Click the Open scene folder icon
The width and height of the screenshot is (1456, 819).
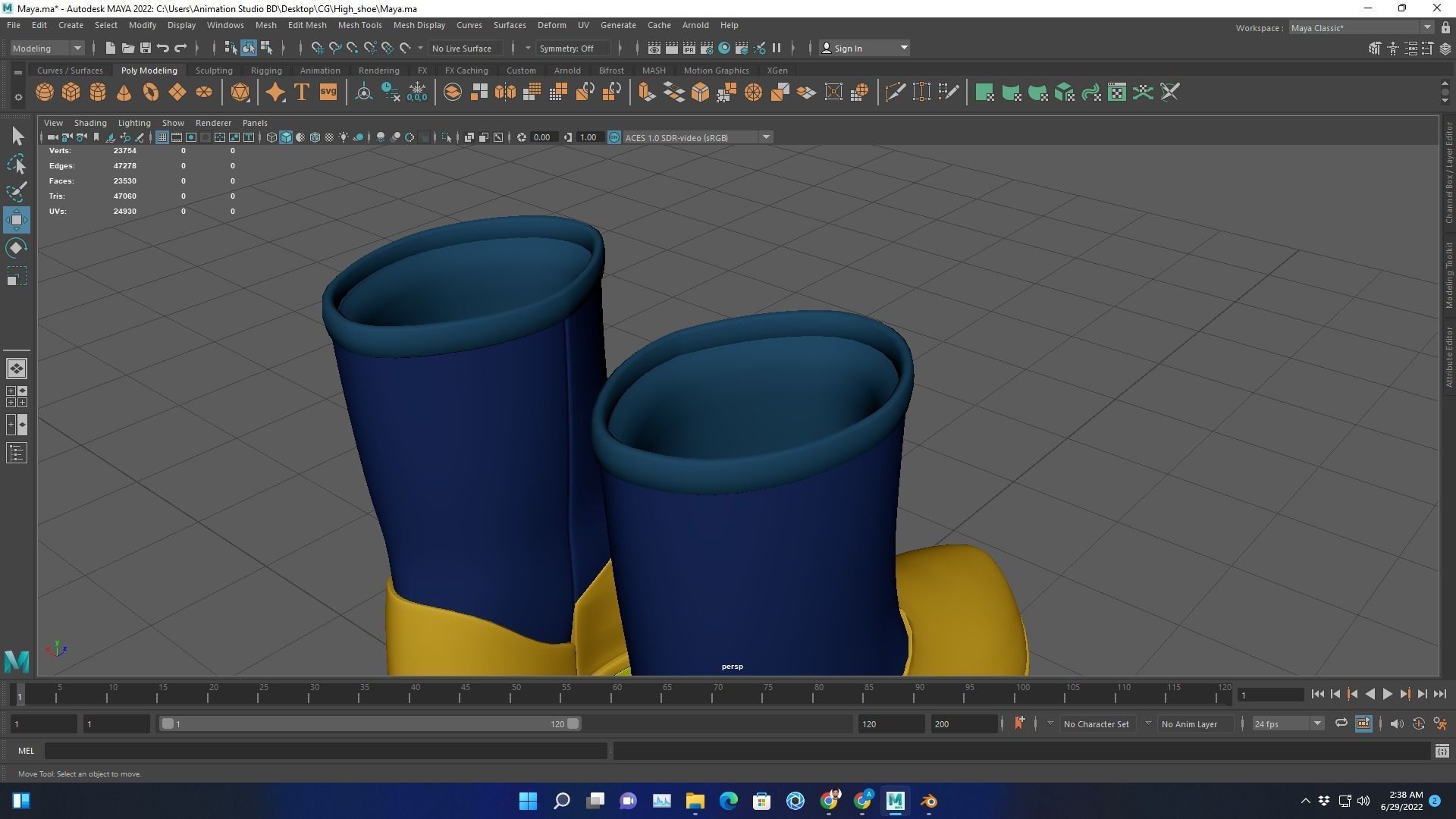[128, 48]
